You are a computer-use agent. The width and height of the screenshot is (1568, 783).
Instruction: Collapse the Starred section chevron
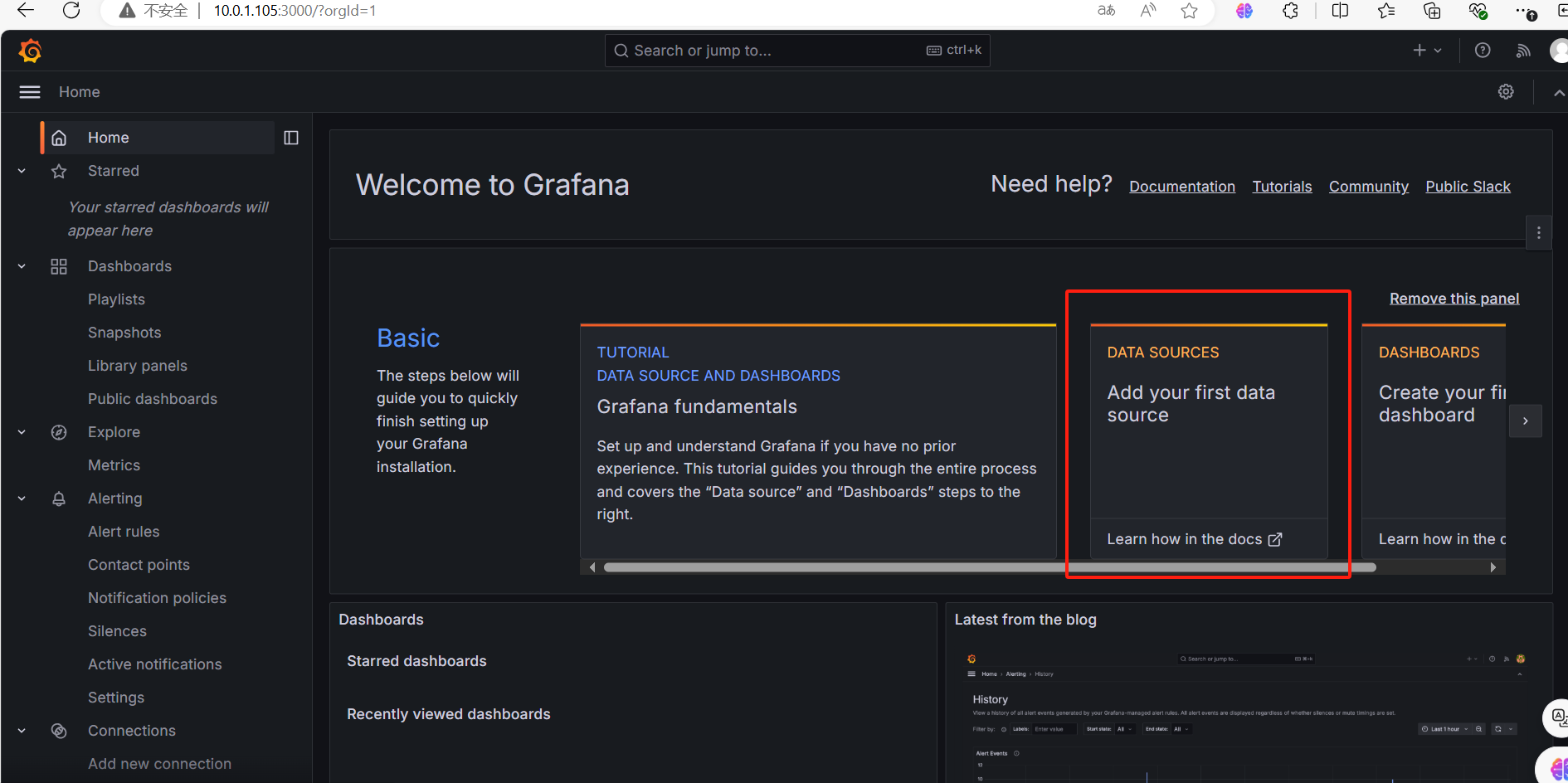pyautogui.click(x=22, y=171)
